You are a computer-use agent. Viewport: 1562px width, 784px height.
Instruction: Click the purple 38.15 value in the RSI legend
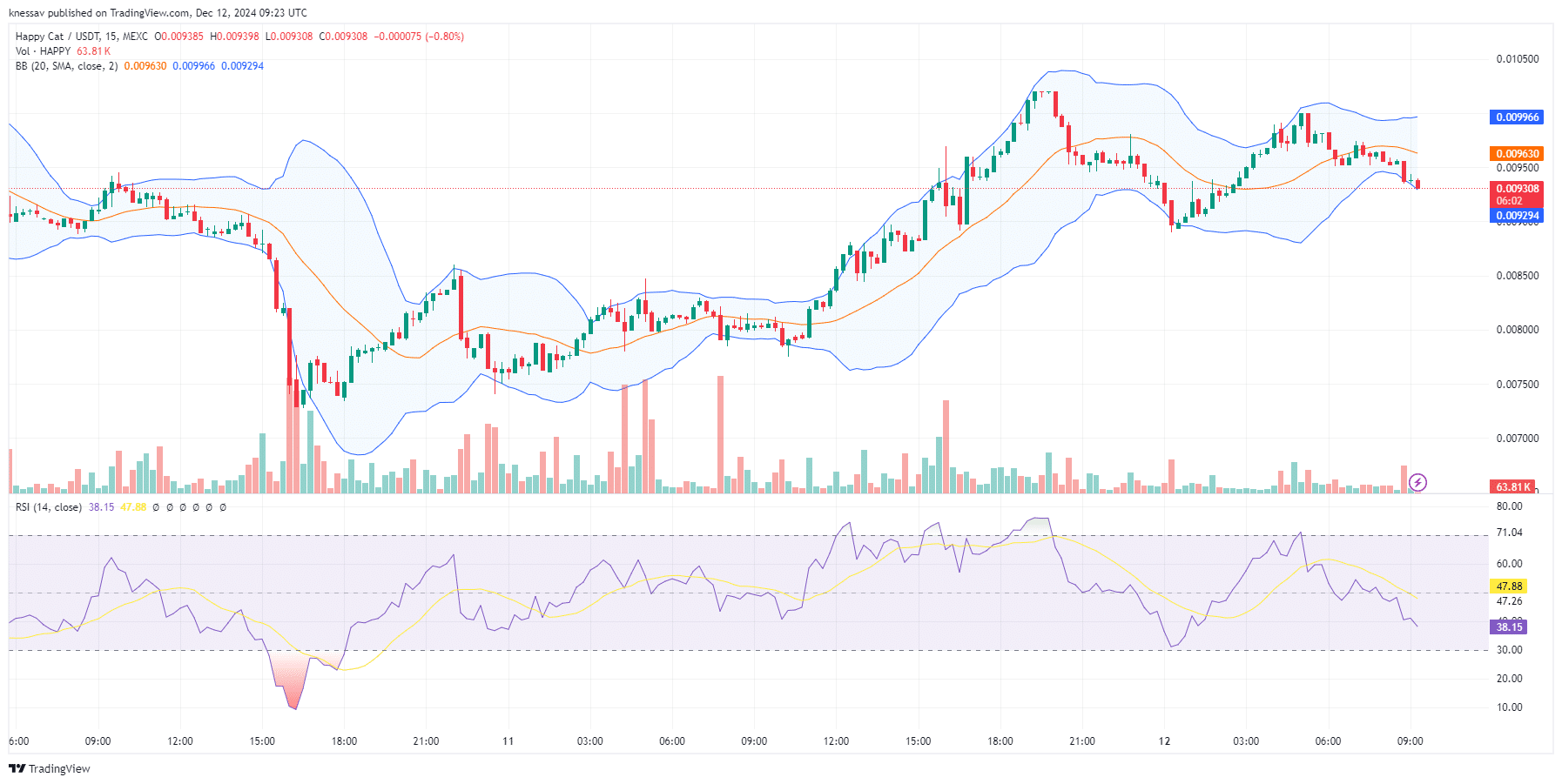click(x=101, y=507)
